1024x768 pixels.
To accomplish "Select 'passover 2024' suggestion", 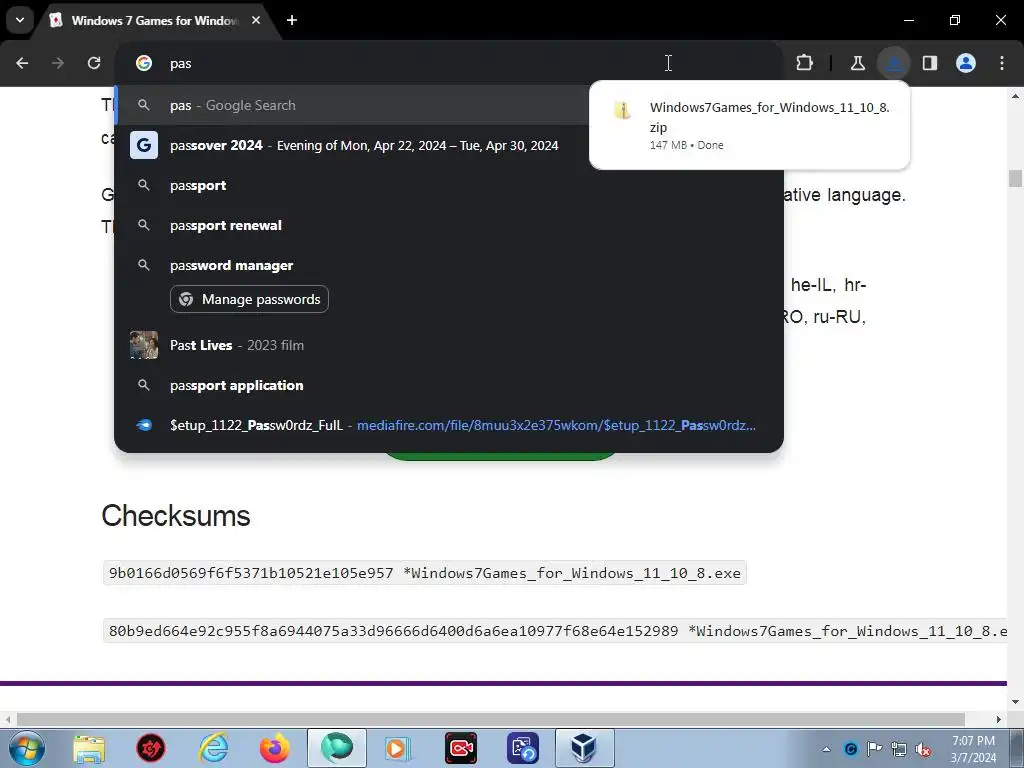I will point(353,145).
